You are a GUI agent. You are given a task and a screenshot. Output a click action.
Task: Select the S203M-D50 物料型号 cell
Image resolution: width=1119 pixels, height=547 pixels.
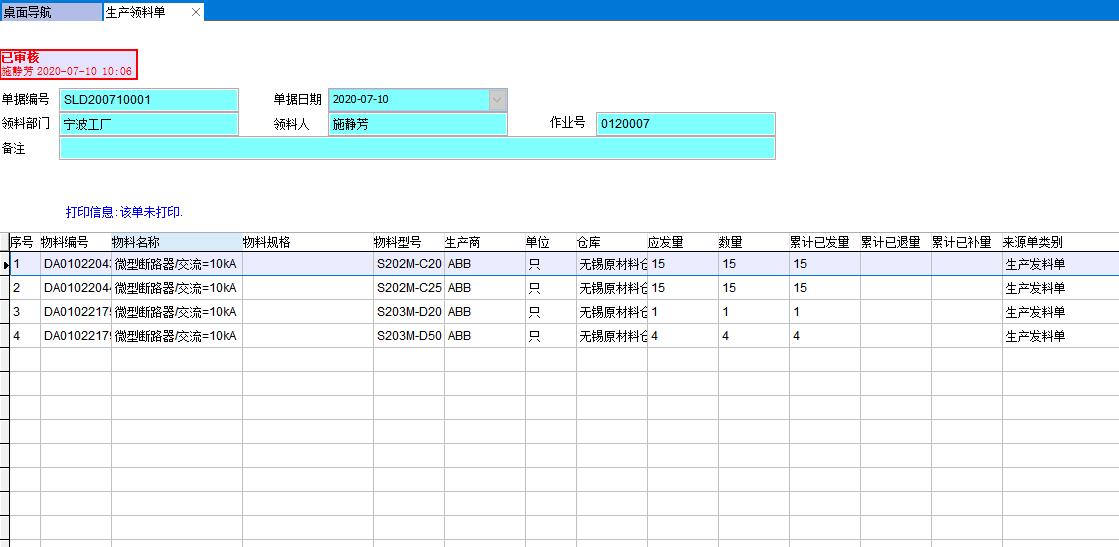408,336
